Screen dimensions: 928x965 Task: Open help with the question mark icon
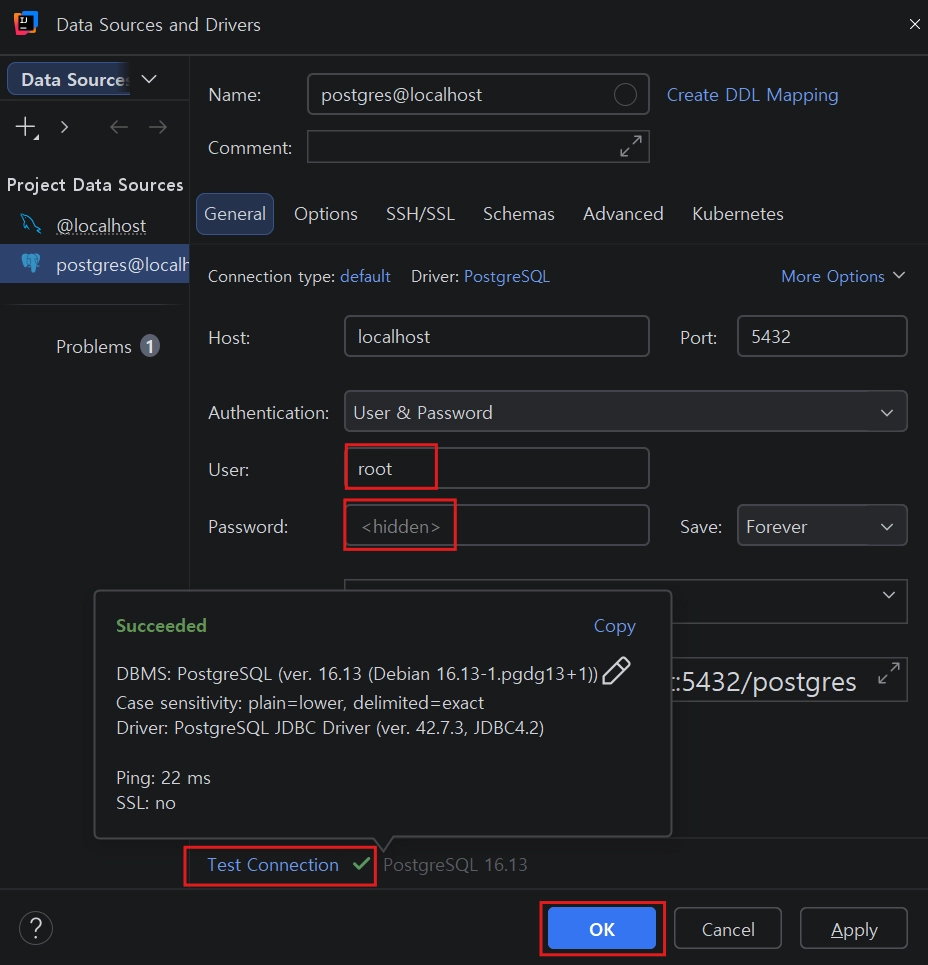(36, 928)
